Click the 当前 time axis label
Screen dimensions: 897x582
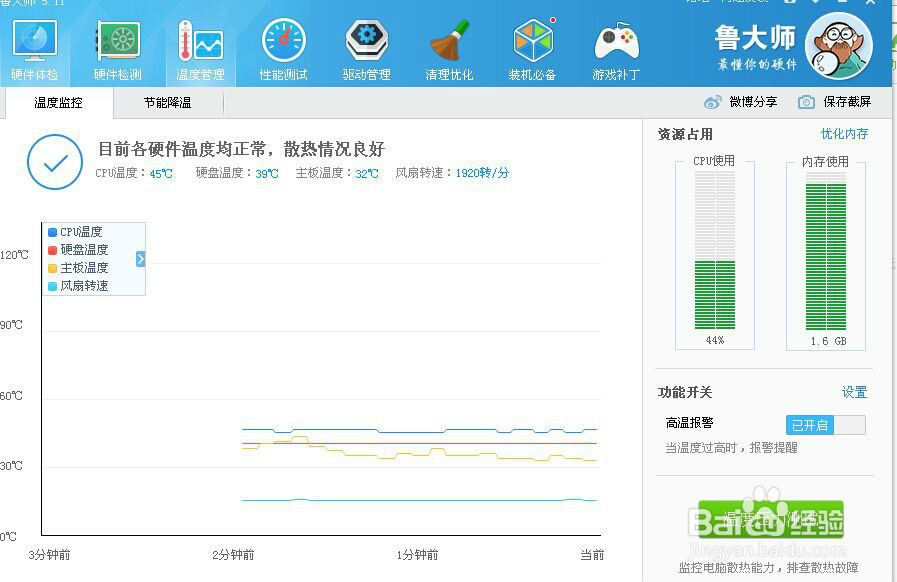592,555
